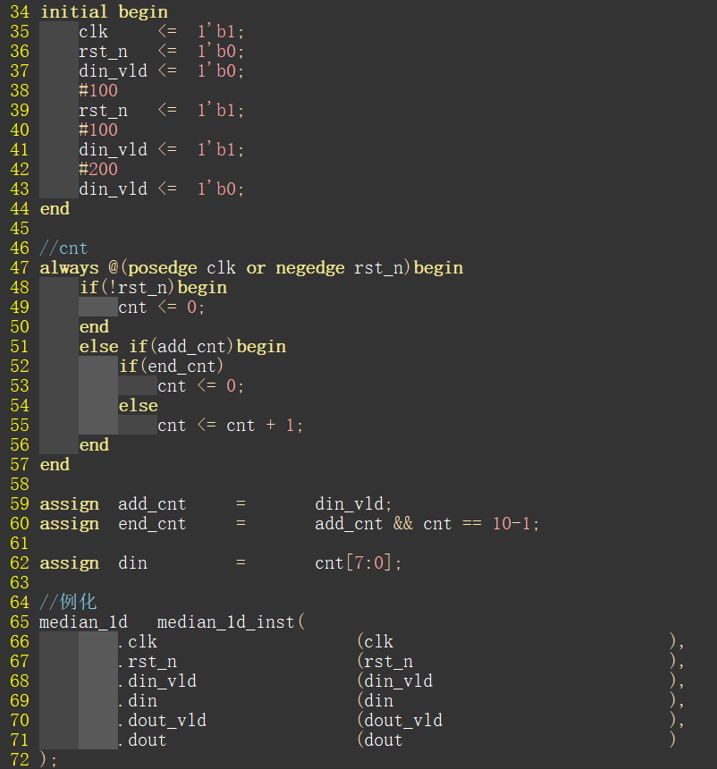Image resolution: width=717 pixels, height=769 pixels.
Task: Click 'assign' keyword on line 62
Action: (x=69, y=563)
